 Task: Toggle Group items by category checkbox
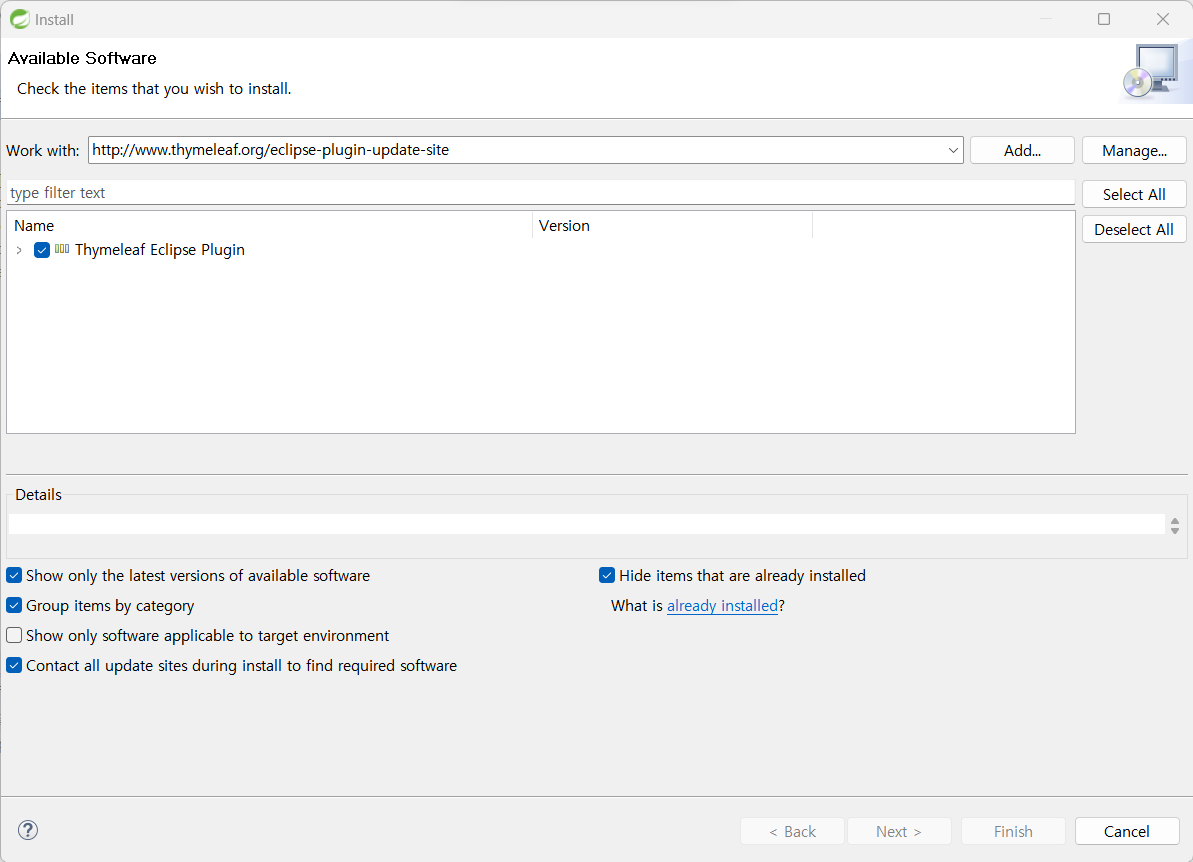(14, 606)
